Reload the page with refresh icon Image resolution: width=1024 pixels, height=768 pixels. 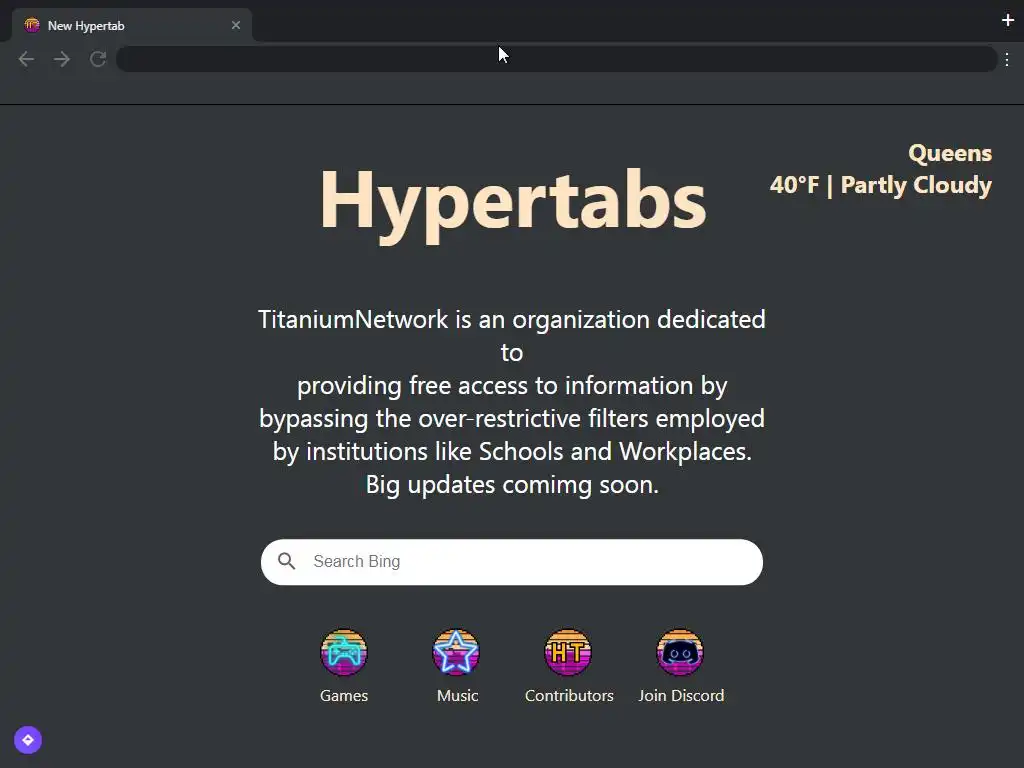click(98, 59)
